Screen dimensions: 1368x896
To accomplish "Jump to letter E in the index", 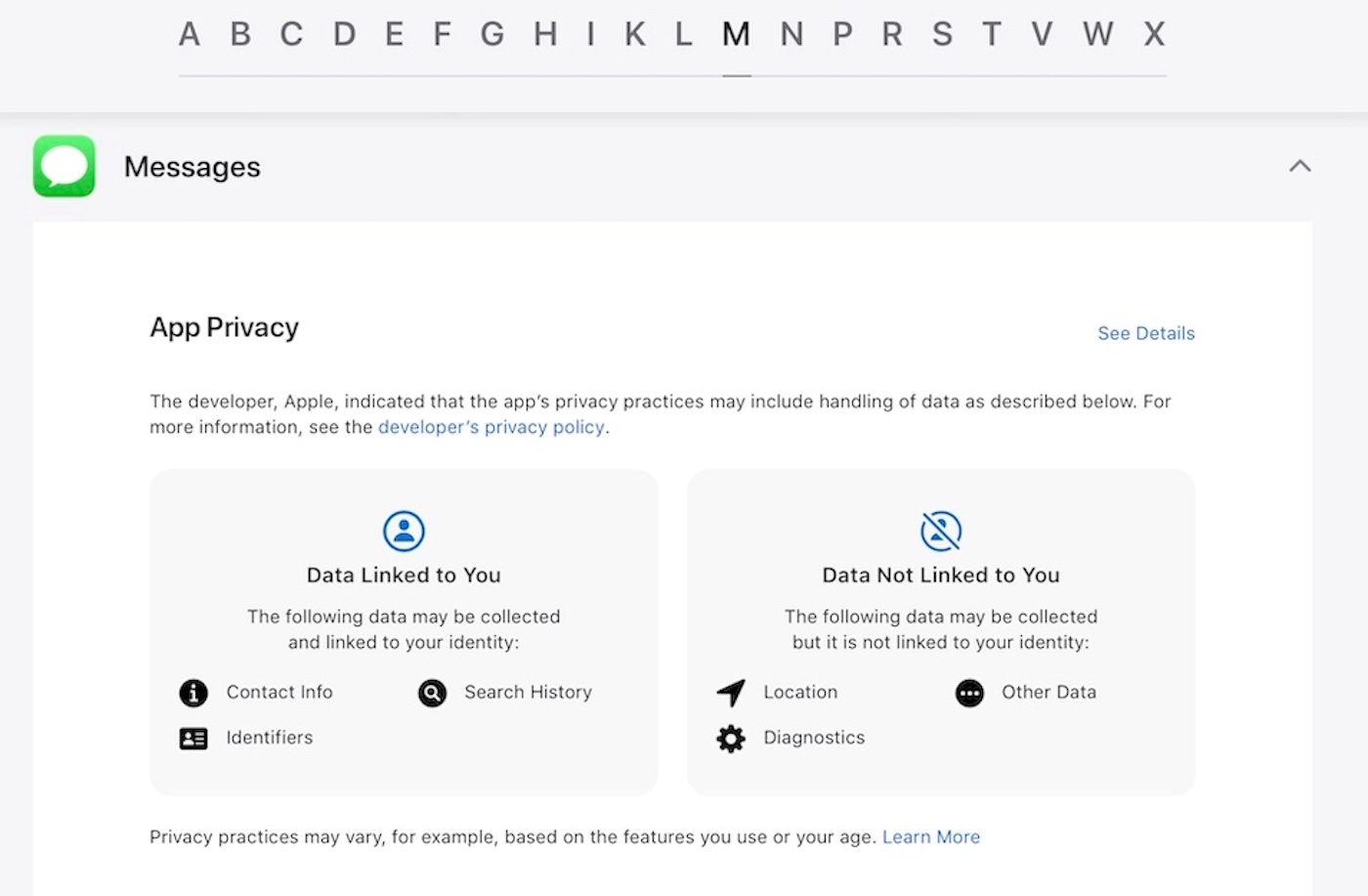I will tap(394, 34).
